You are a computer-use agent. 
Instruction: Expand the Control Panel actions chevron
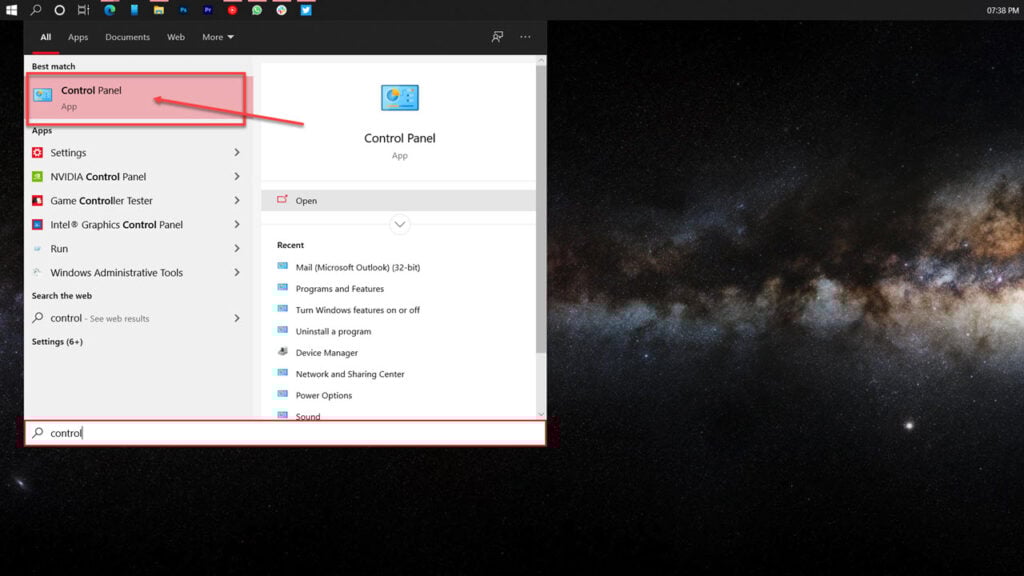coord(400,225)
